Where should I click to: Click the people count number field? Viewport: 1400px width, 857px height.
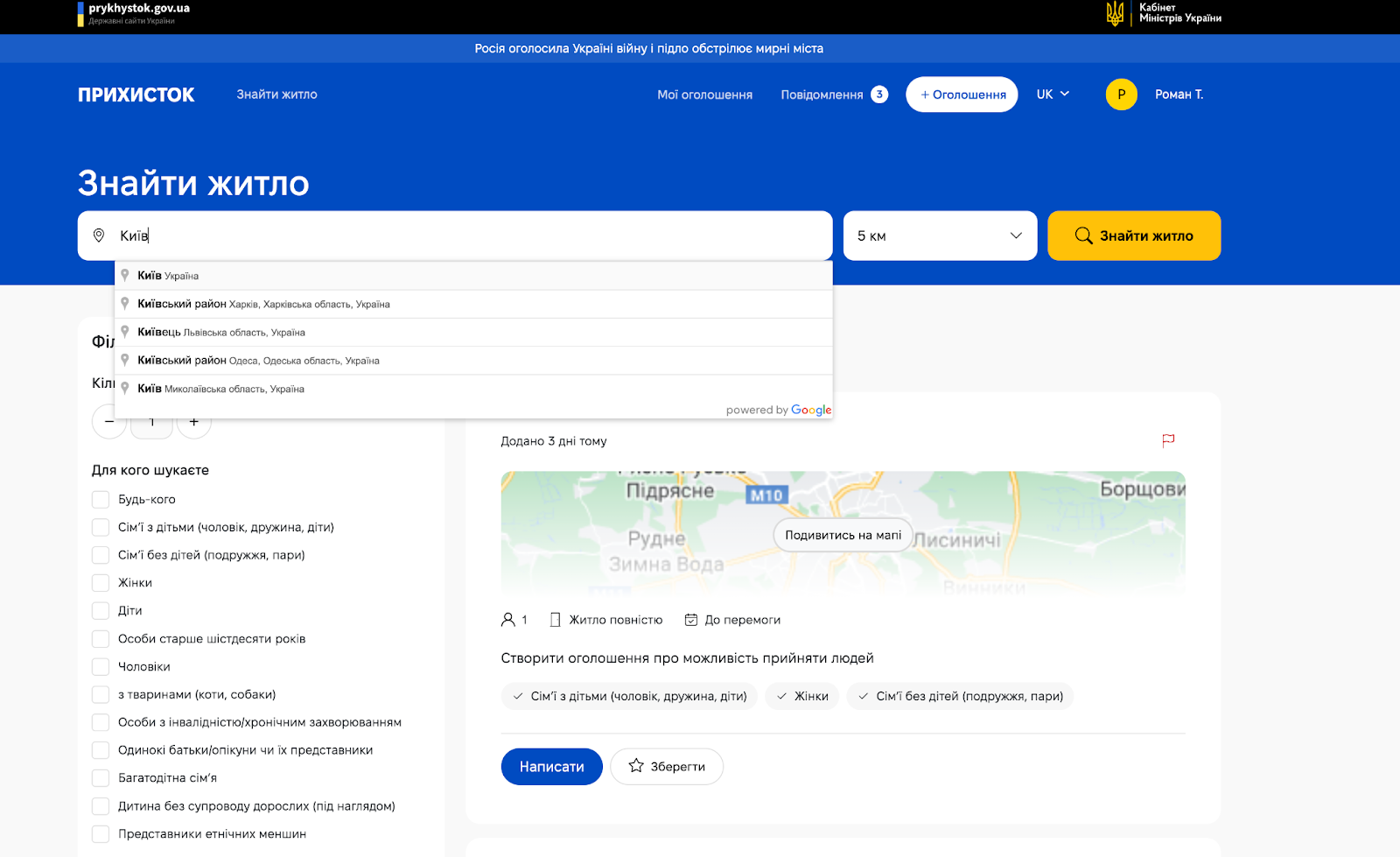[x=151, y=422]
